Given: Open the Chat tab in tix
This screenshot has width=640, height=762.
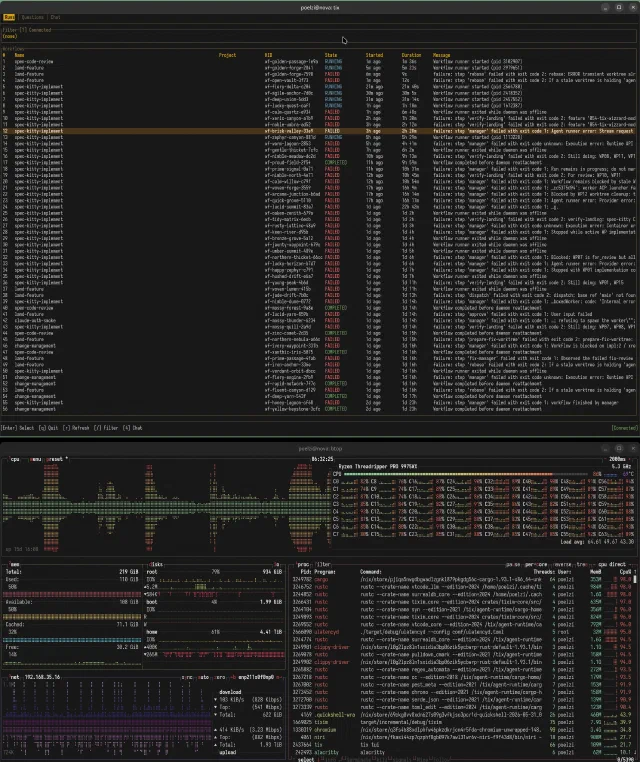Looking at the screenshot, I should click(55, 17).
